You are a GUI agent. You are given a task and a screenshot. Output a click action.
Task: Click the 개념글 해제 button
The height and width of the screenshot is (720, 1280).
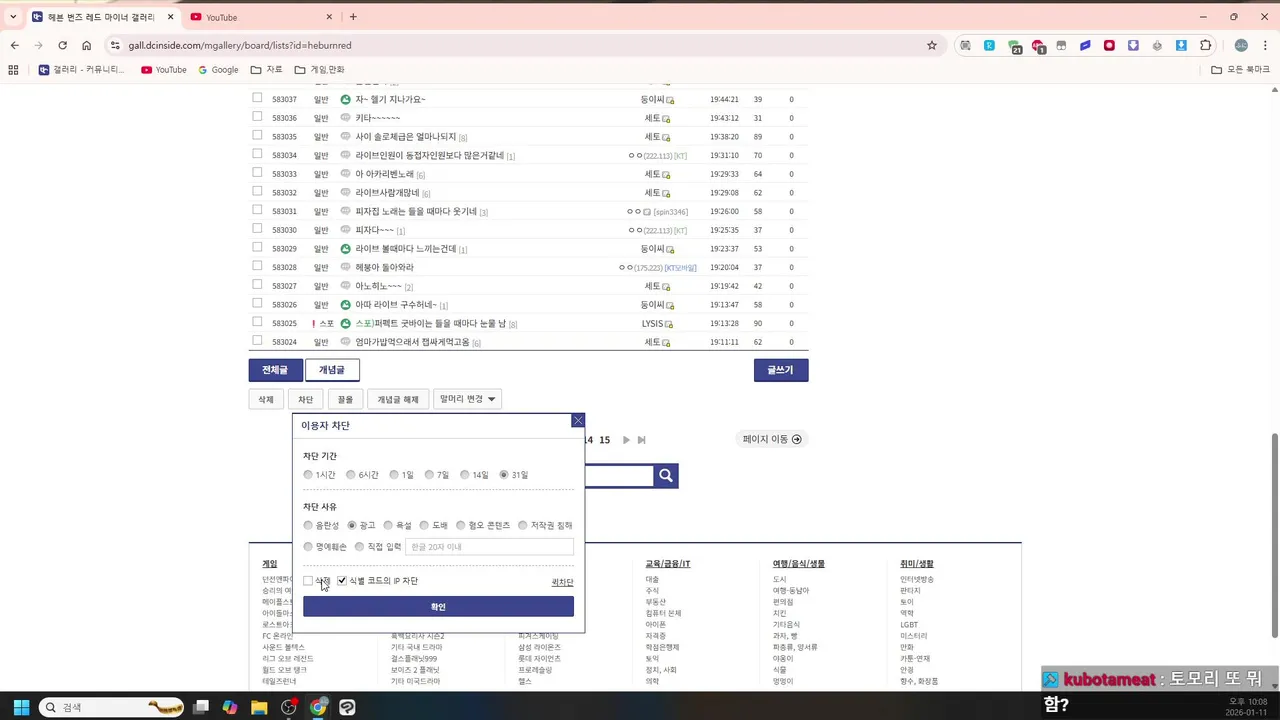tap(398, 399)
